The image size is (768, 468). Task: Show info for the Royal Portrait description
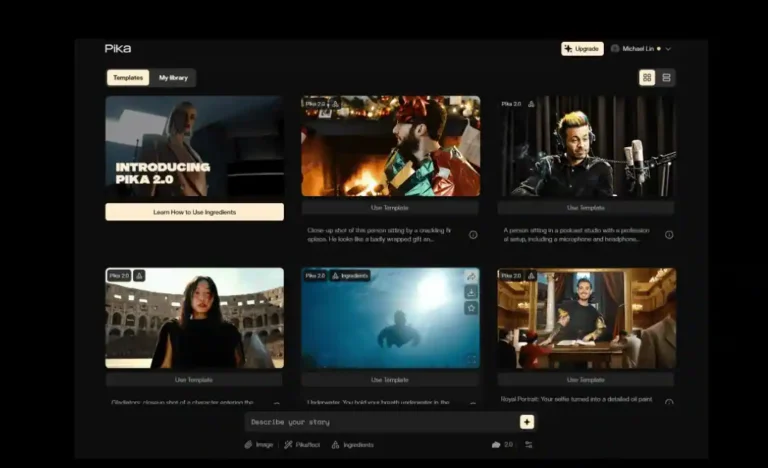tap(669, 402)
